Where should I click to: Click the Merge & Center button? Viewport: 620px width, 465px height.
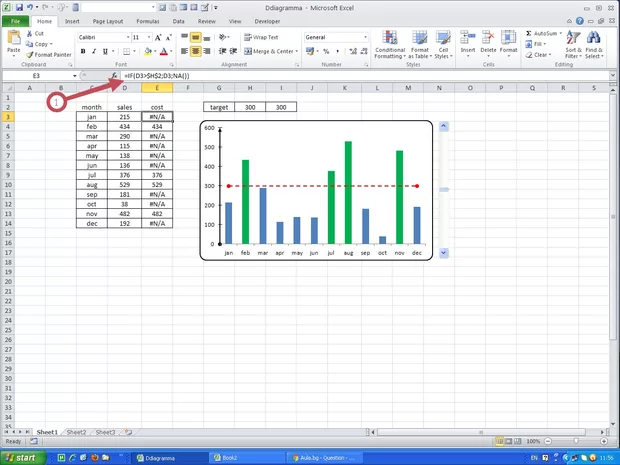point(268,51)
